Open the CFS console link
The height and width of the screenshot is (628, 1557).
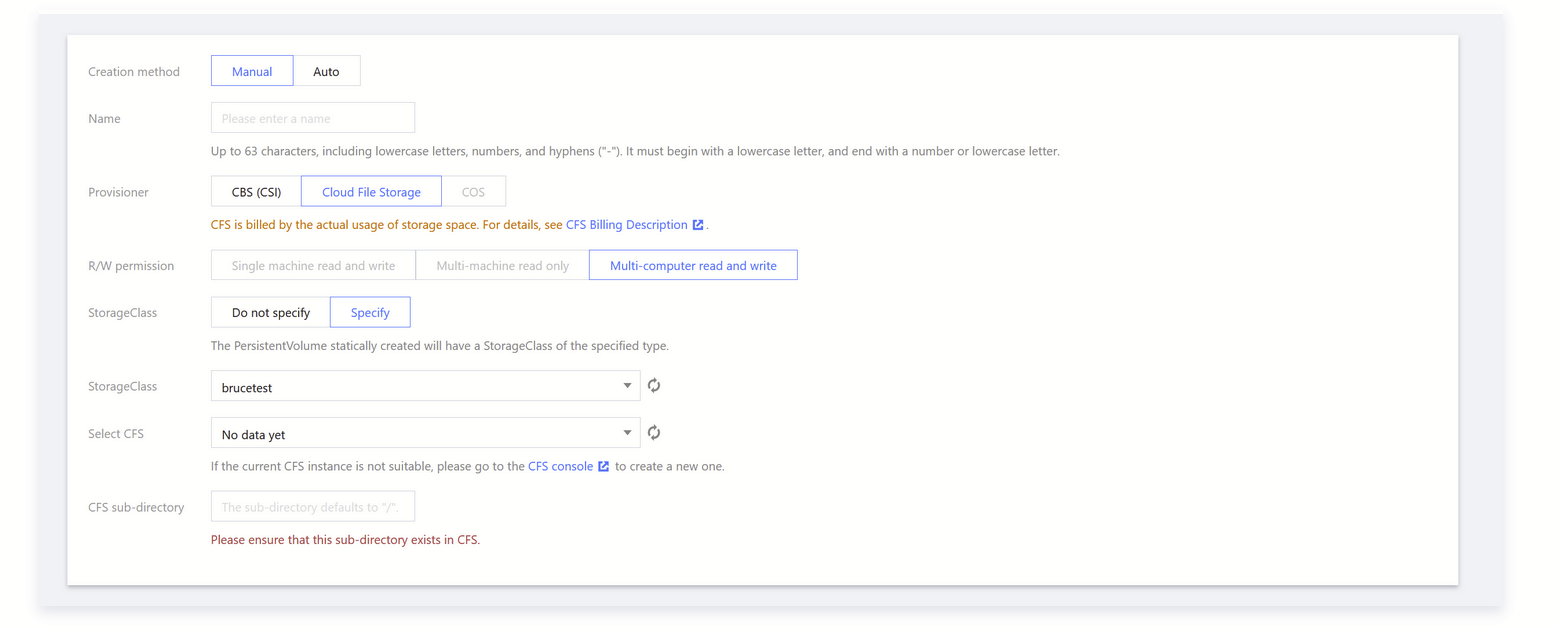pos(560,466)
